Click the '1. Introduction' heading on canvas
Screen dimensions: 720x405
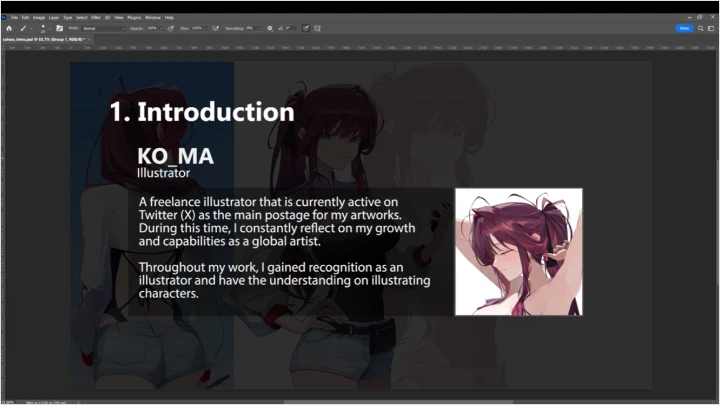(202, 112)
